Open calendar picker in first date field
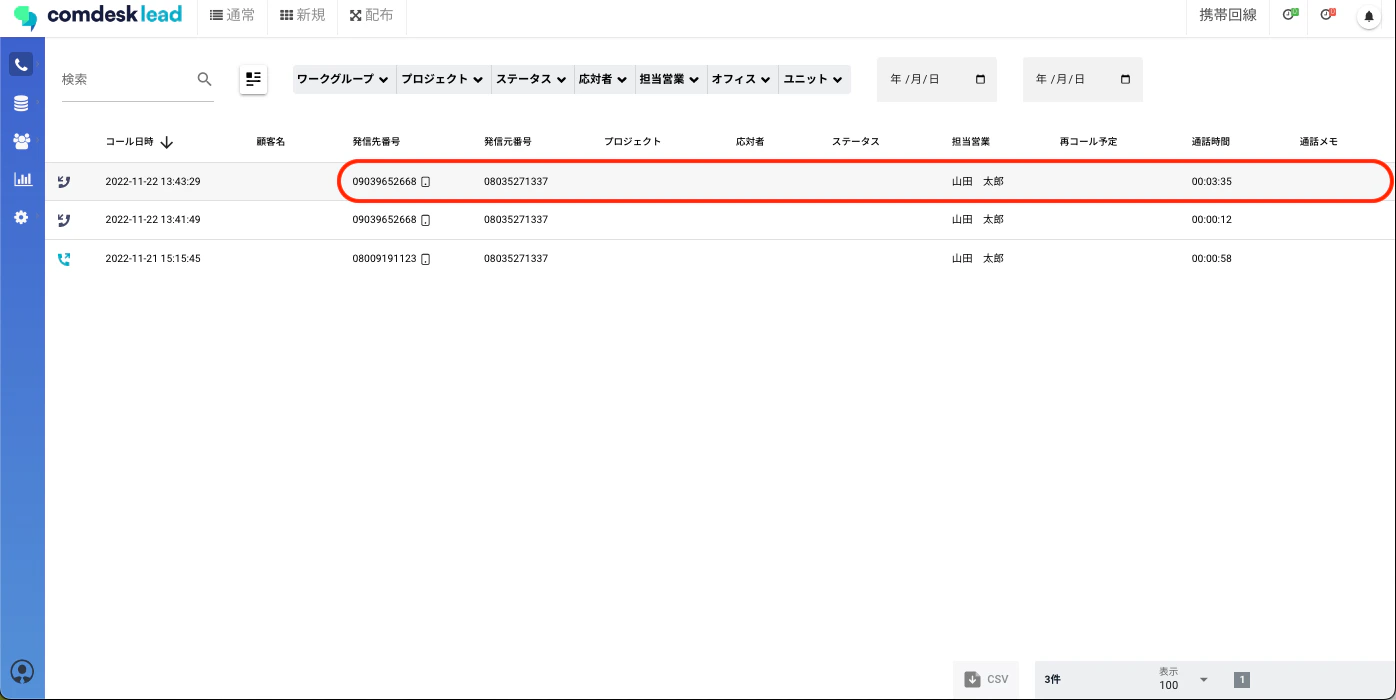The height and width of the screenshot is (700, 1396). click(x=980, y=79)
